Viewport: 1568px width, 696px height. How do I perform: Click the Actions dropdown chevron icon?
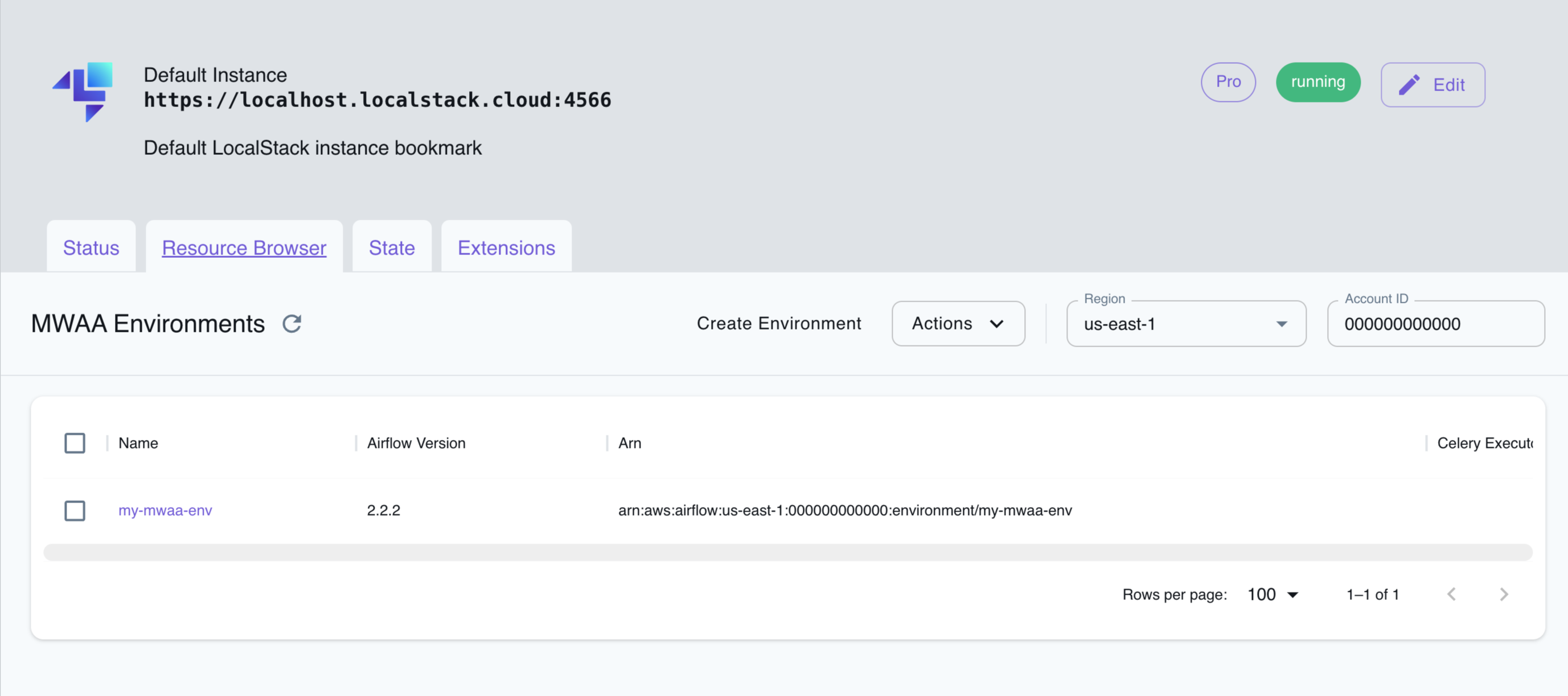tap(997, 324)
